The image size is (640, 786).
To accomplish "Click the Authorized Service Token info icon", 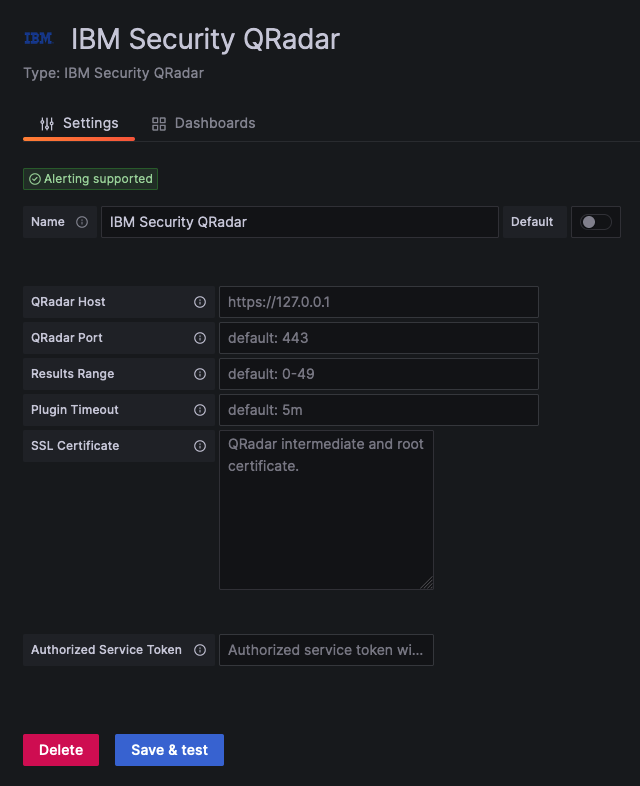I will 200,650.
